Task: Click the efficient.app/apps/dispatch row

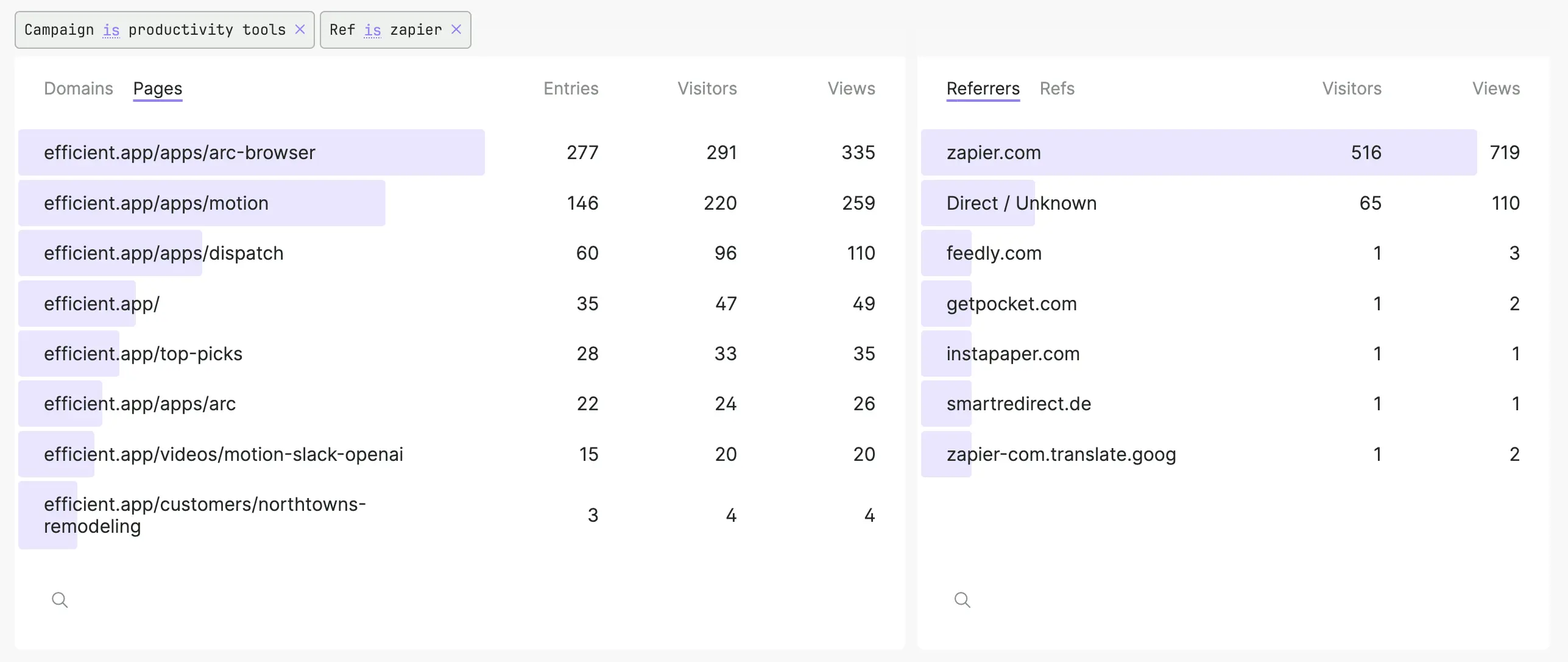Action: pos(163,253)
